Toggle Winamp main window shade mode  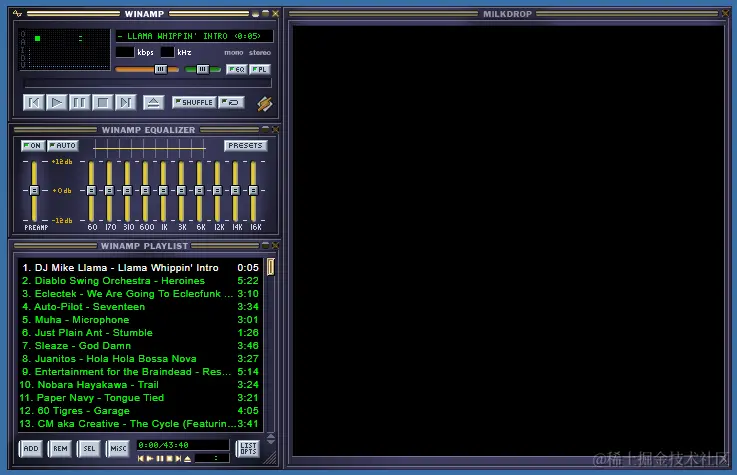click(265, 14)
